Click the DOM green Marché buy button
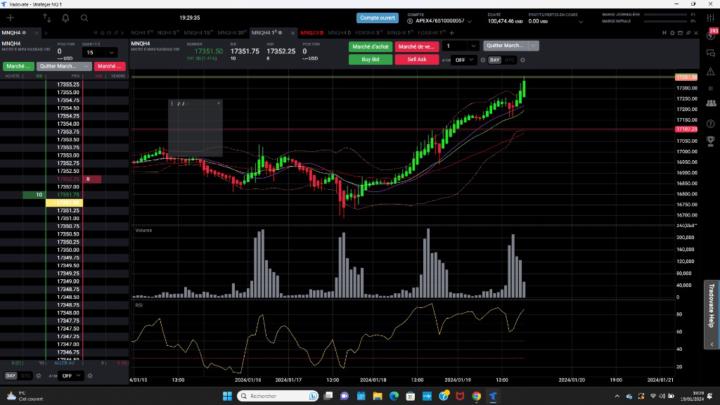720x405 pixels. (18, 66)
